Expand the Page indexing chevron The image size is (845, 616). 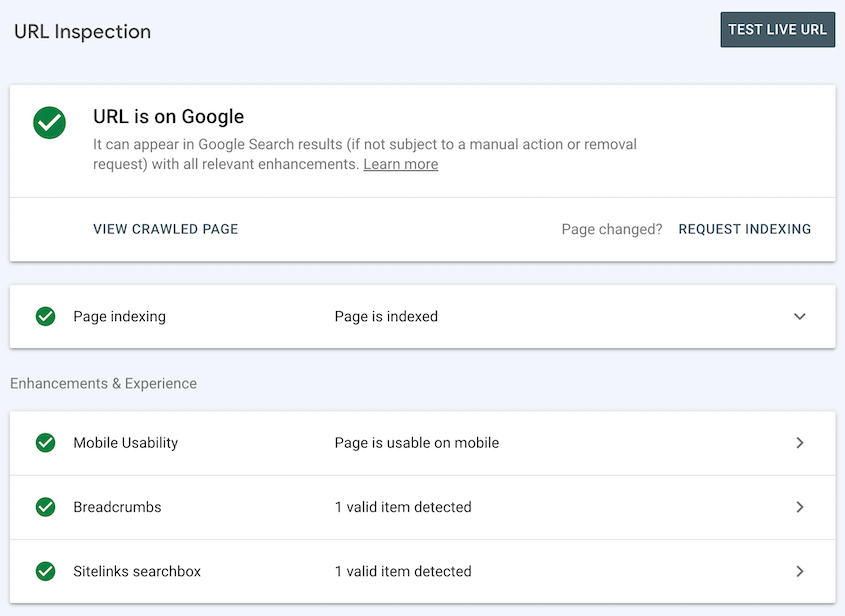pyautogui.click(x=800, y=316)
